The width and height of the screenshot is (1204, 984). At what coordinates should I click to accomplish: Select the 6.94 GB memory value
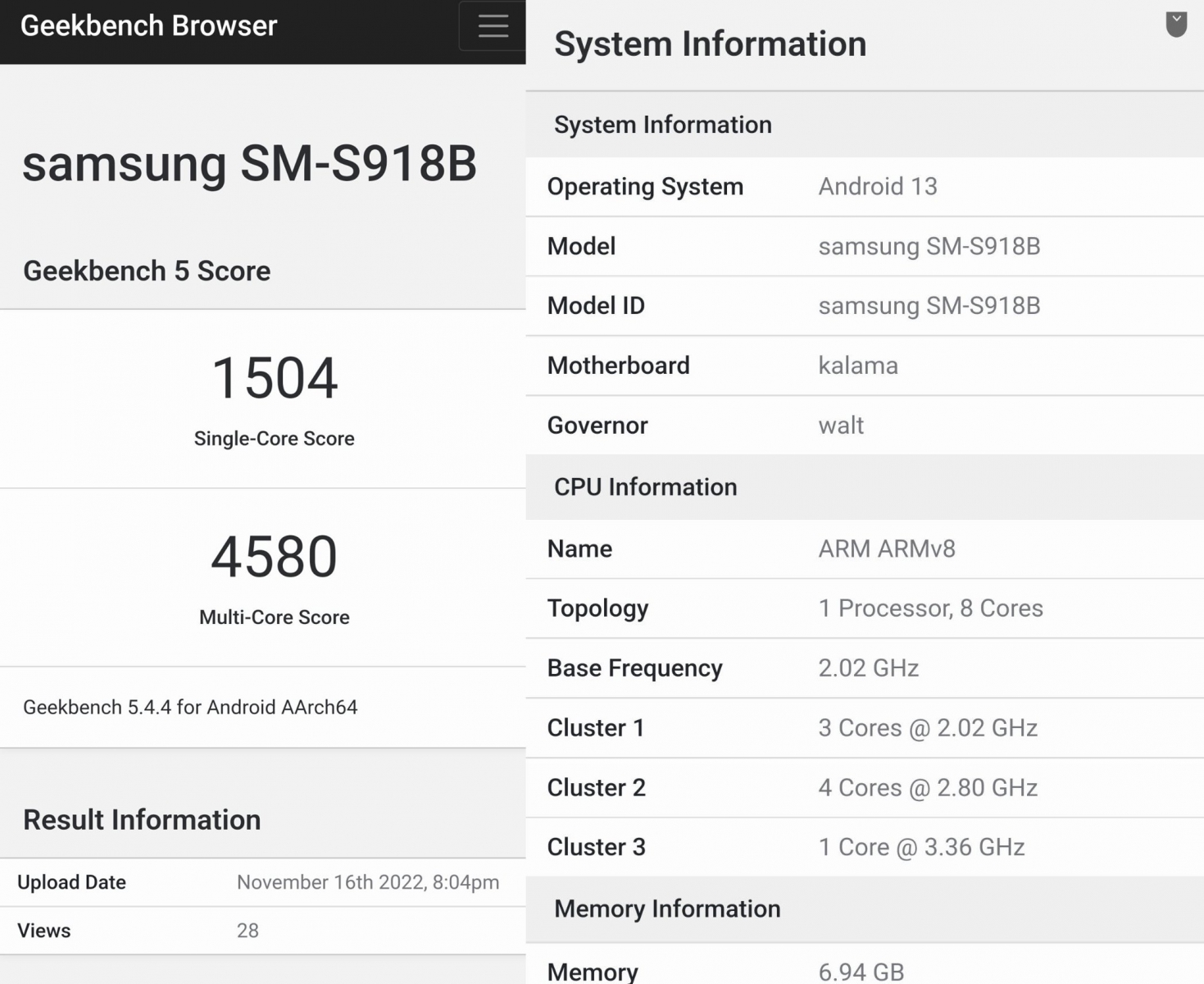pyautogui.click(x=861, y=973)
